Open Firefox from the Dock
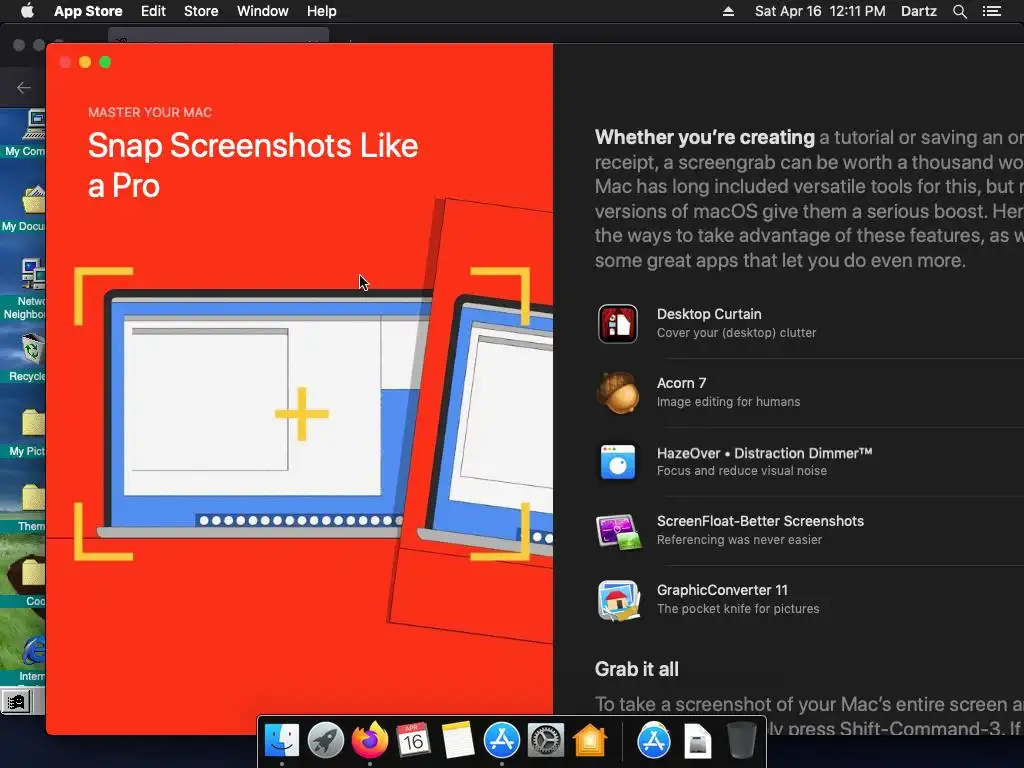This screenshot has width=1024, height=768. pos(369,740)
